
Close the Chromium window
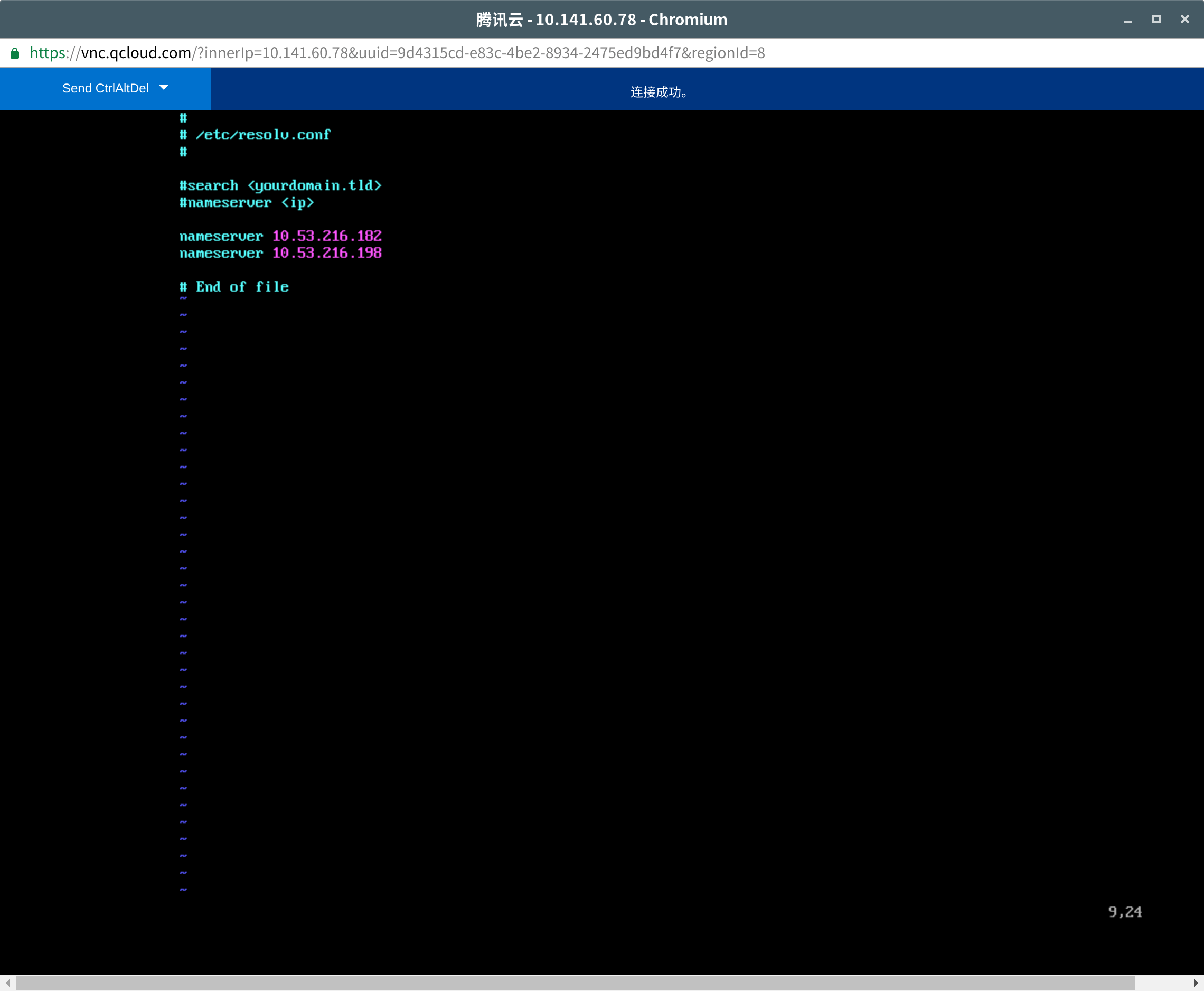(x=1184, y=20)
